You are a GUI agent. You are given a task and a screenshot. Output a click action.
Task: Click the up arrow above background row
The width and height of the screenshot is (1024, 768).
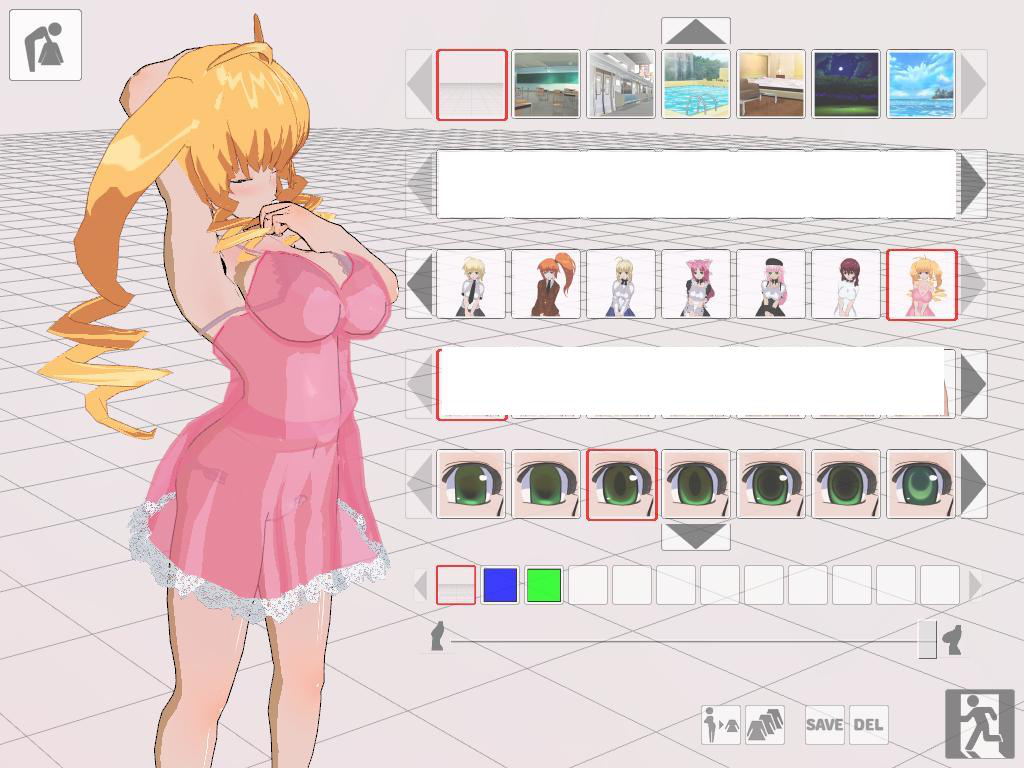point(696,31)
